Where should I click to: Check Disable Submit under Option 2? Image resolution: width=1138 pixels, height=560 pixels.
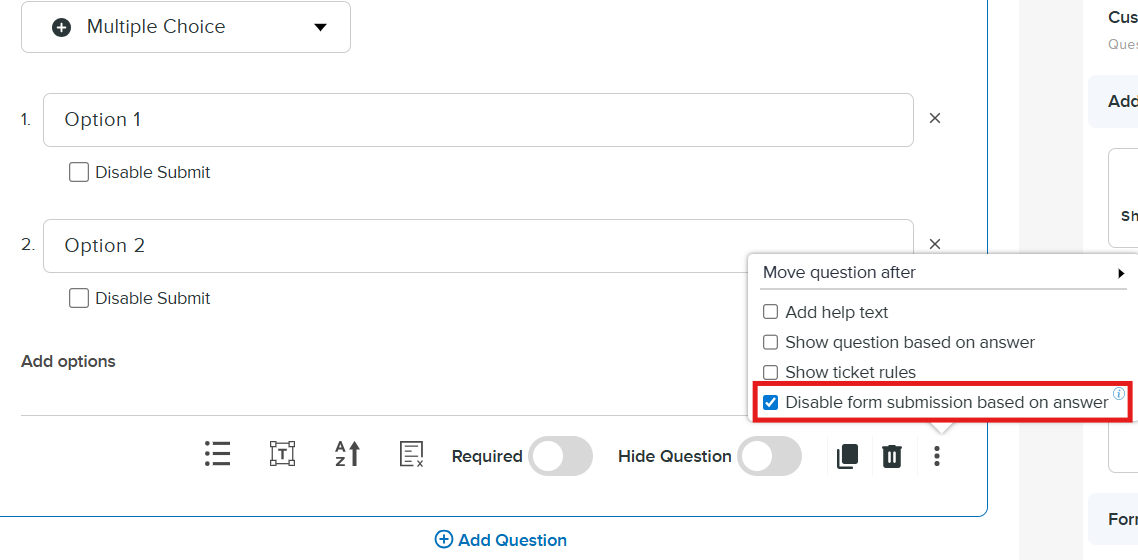79,298
